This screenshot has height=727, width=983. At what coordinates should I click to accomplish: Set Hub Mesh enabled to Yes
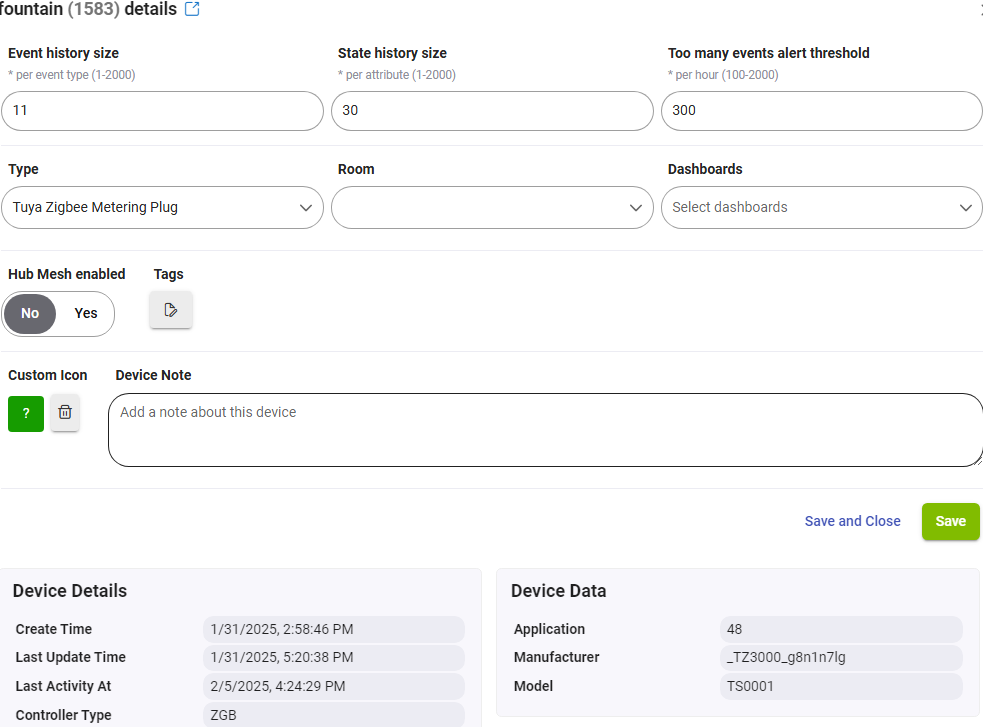[x=86, y=314]
